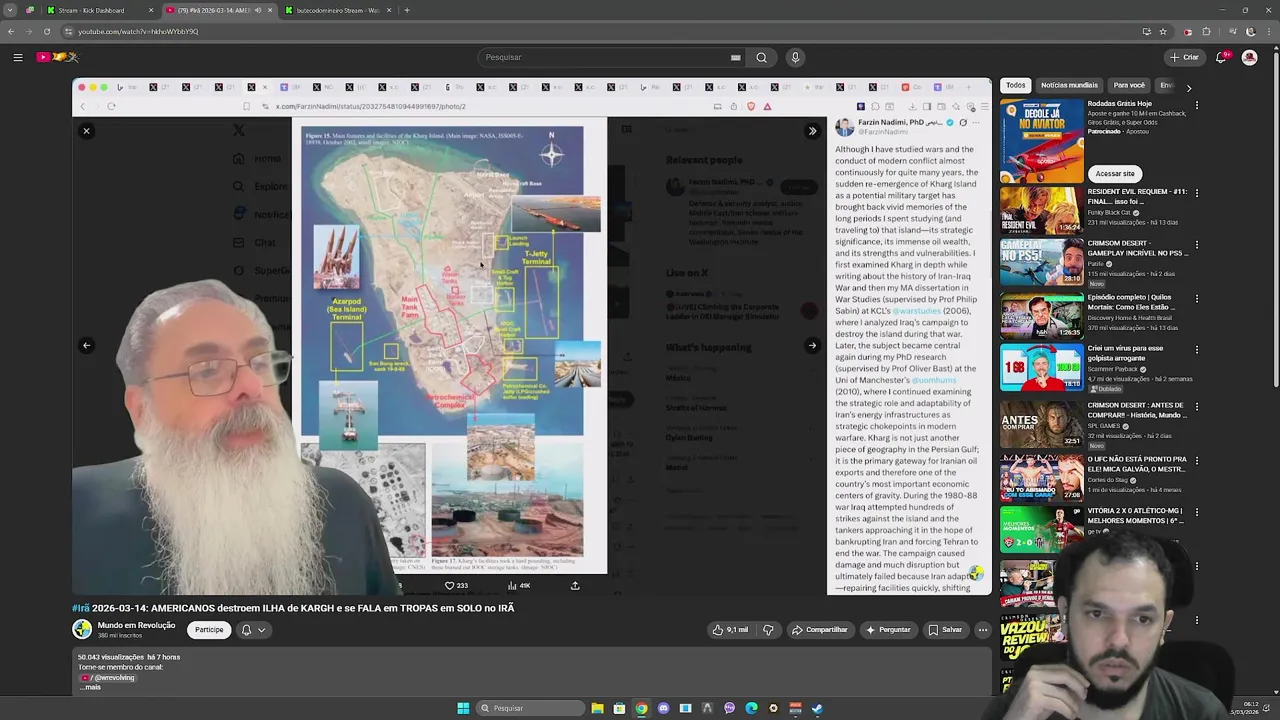Open File Explorer from the taskbar
The height and width of the screenshot is (720, 1280).
point(597,708)
